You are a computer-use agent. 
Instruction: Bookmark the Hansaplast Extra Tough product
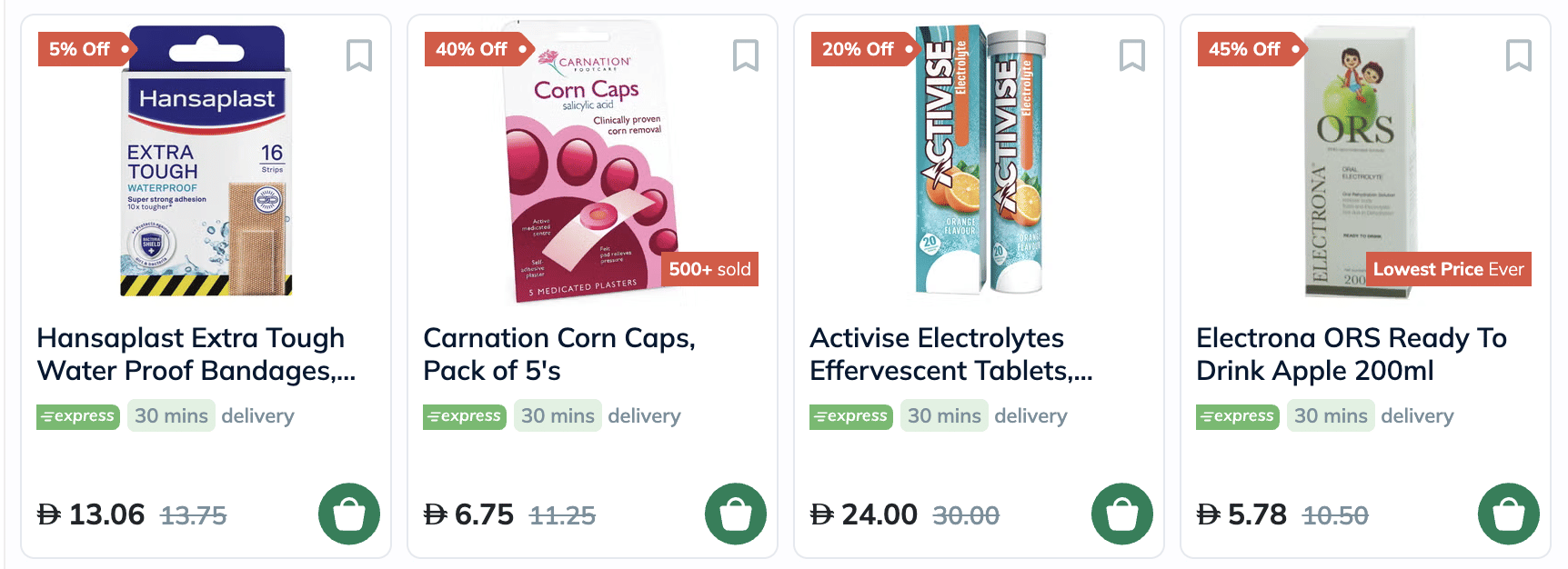click(x=359, y=55)
